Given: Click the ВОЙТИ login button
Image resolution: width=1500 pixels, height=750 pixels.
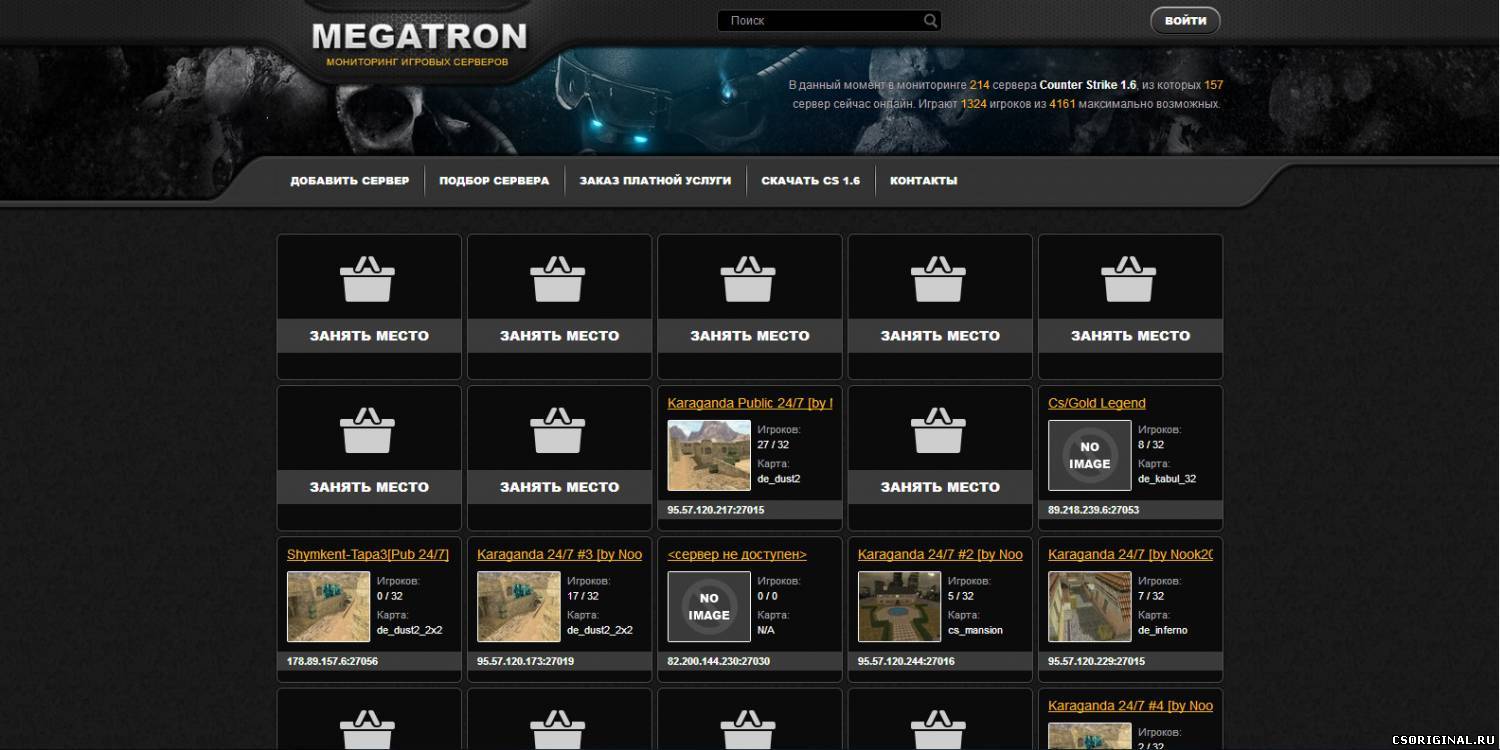Looking at the screenshot, I should [x=1185, y=20].
